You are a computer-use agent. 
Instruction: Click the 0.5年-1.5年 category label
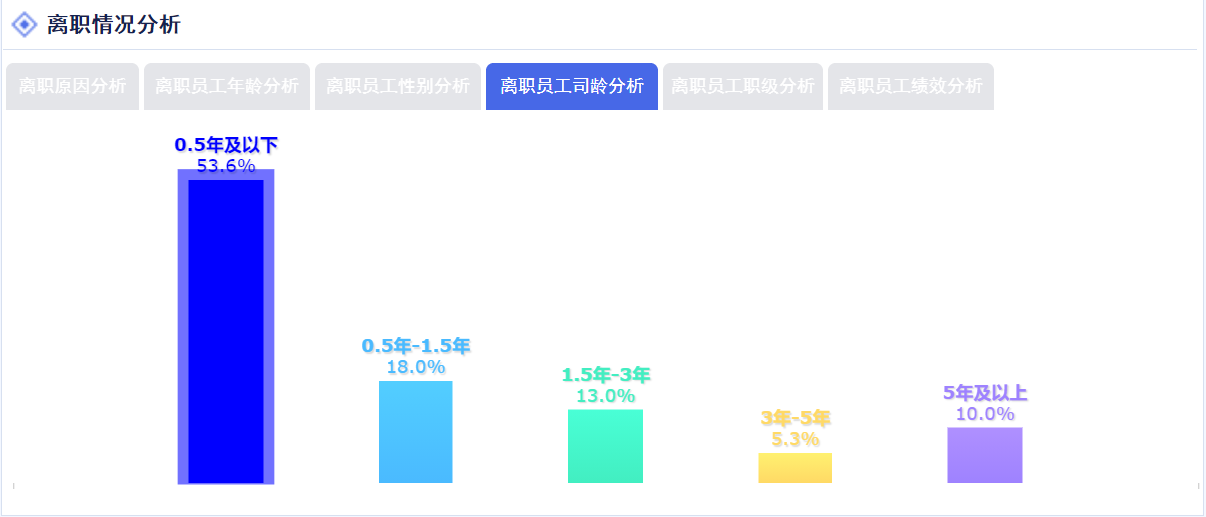(x=415, y=346)
